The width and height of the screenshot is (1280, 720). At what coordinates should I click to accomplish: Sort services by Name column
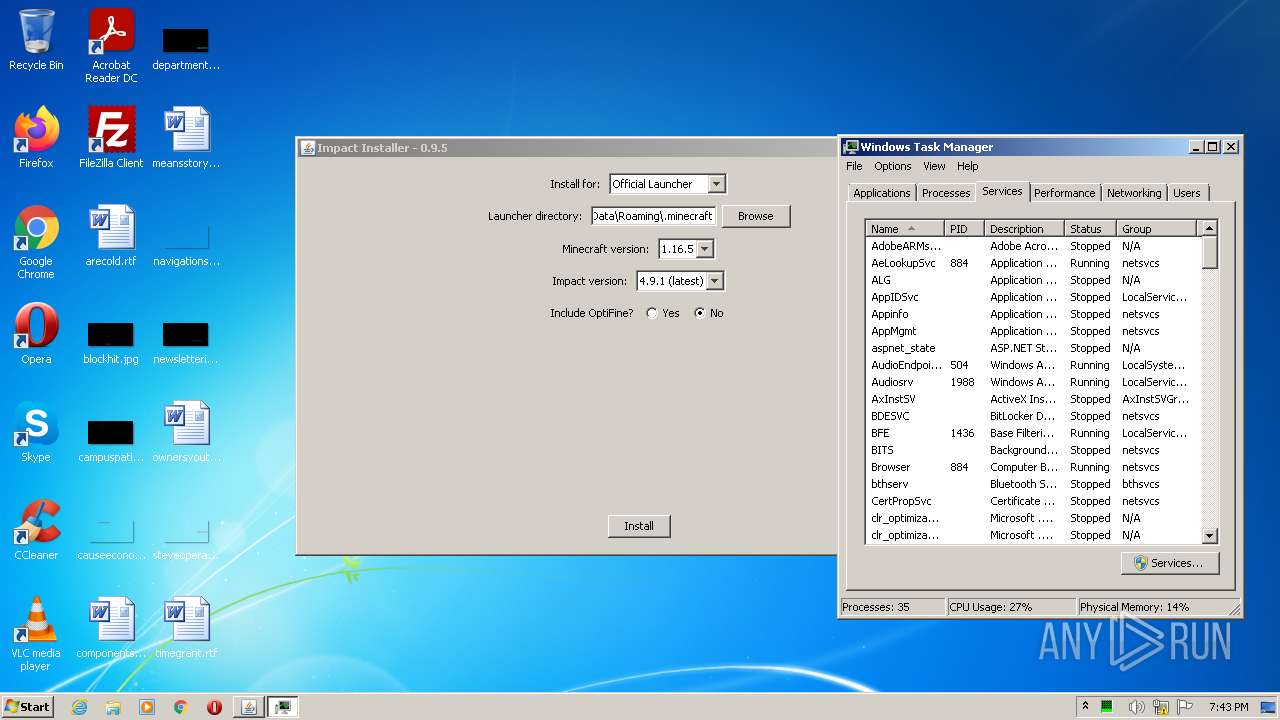pos(904,229)
